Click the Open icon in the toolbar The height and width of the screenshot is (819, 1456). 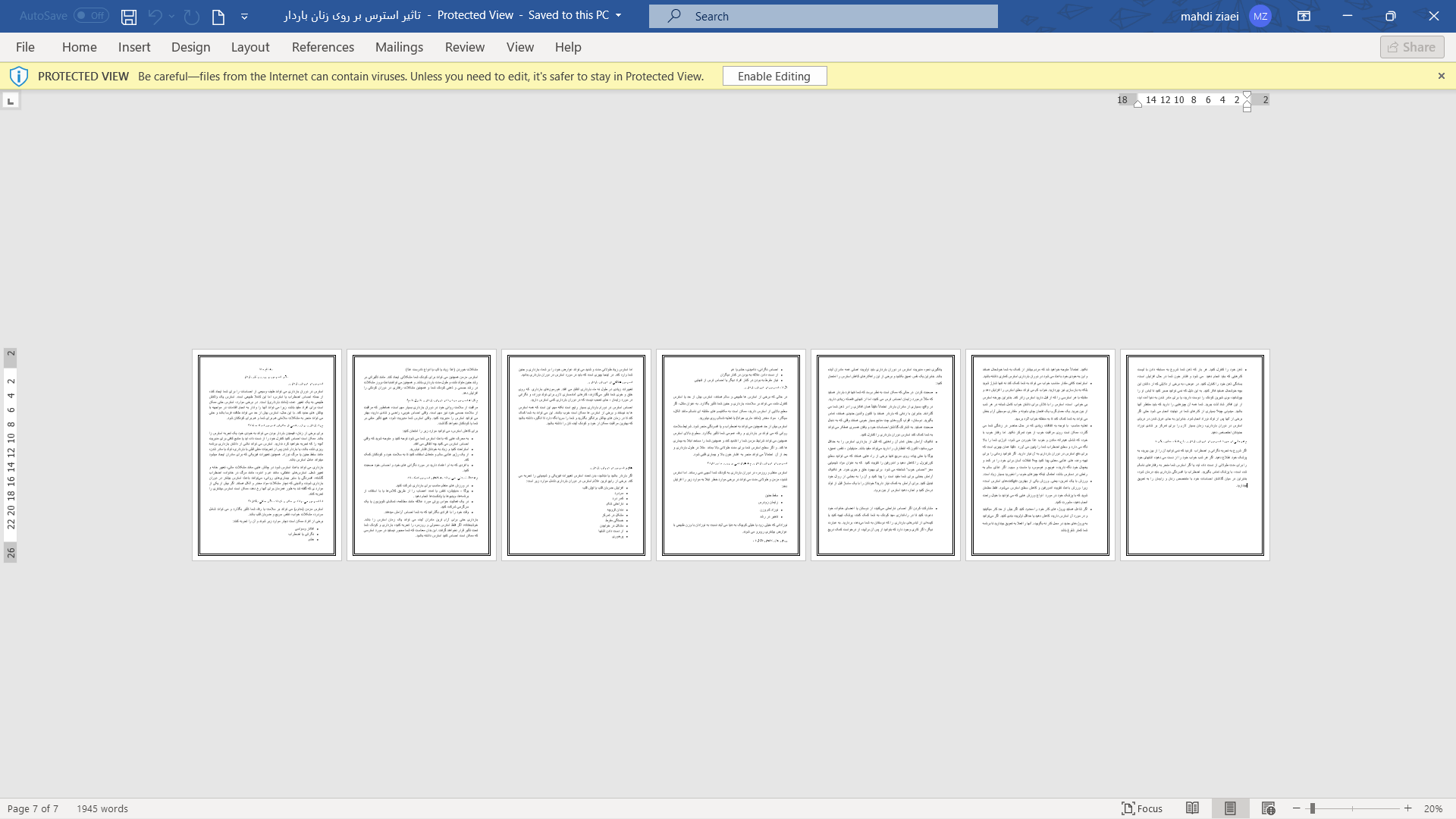(x=218, y=15)
